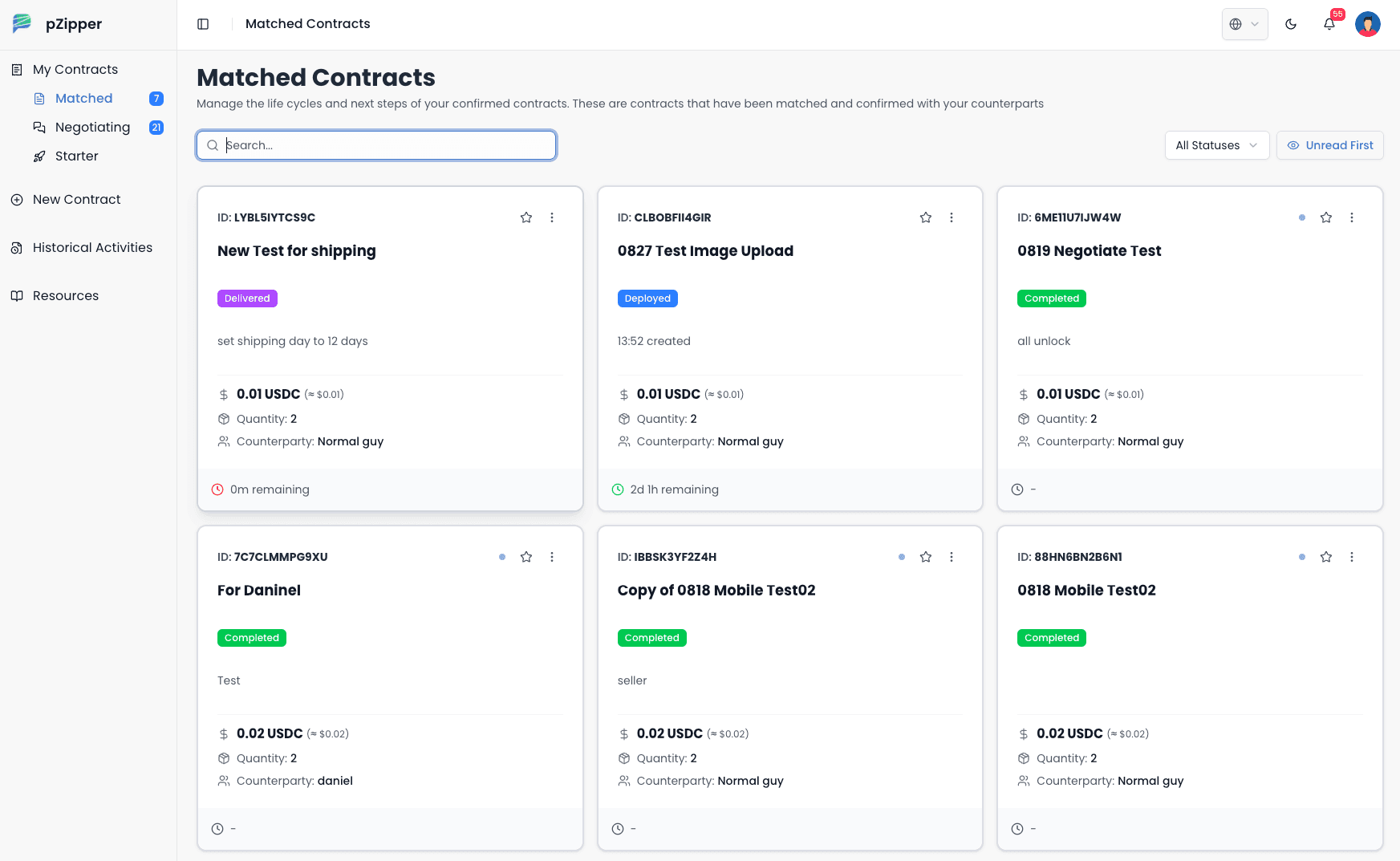
Task: Click the Search input field
Action: [x=375, y=145]
